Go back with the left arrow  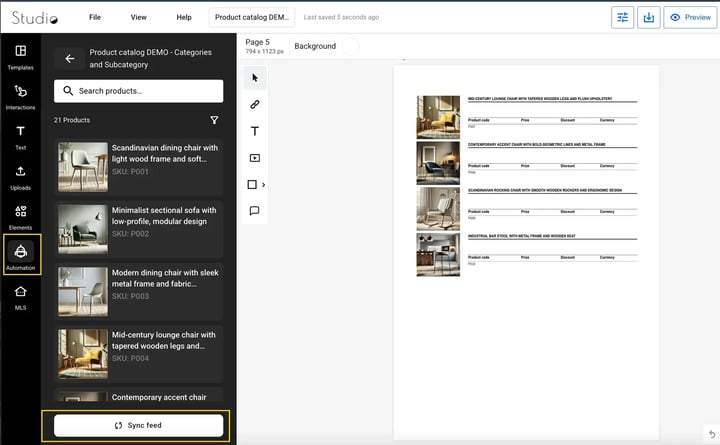pos(69,58)
